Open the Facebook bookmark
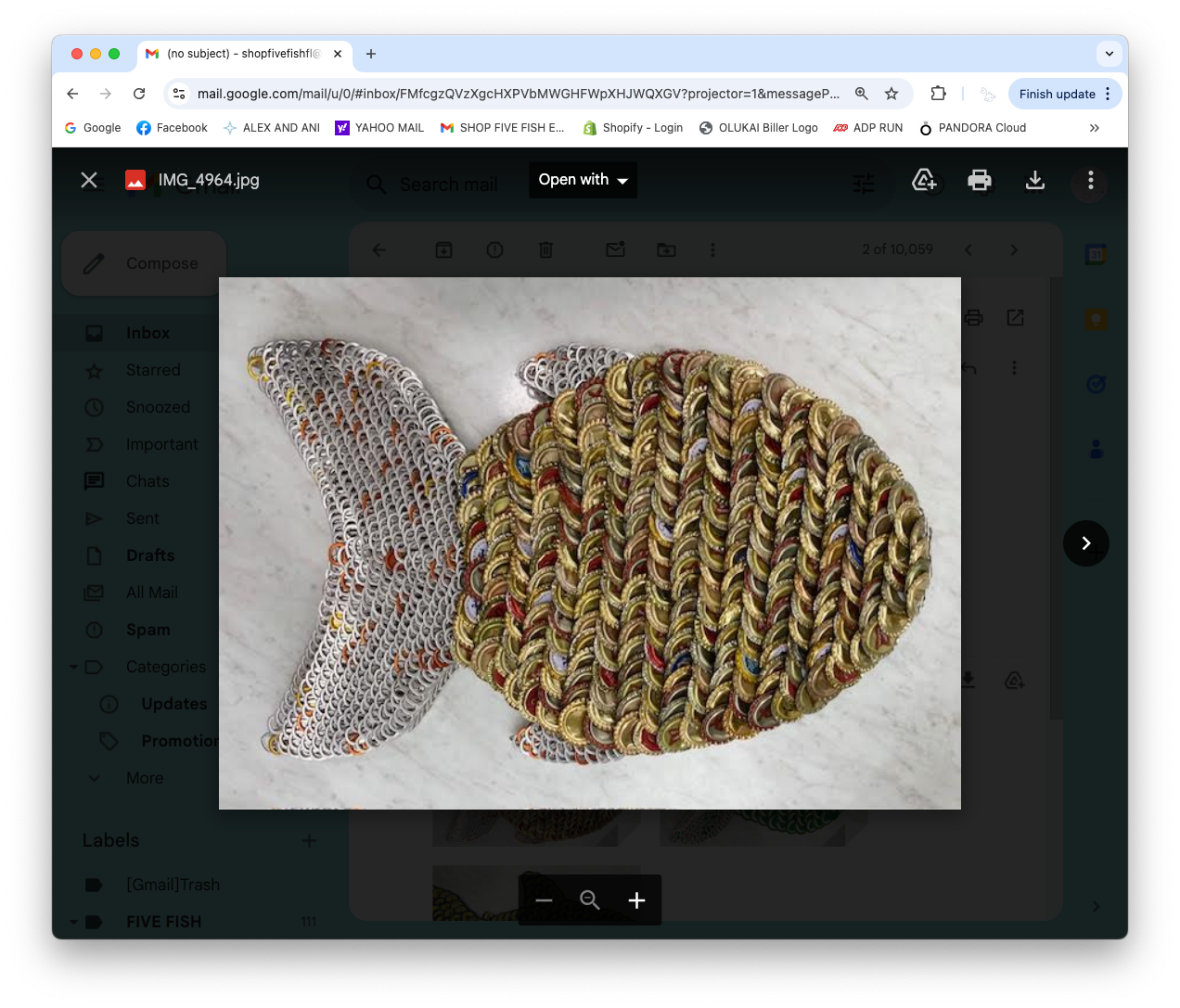Screen dimensions: 1180x1008 (173, 128)
